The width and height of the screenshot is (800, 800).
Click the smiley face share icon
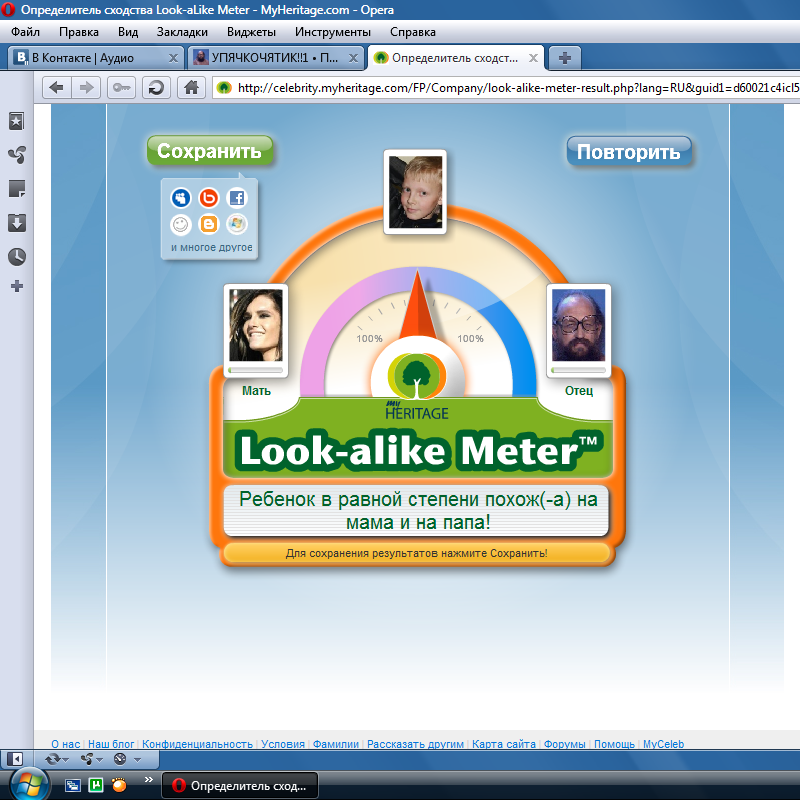181,224
